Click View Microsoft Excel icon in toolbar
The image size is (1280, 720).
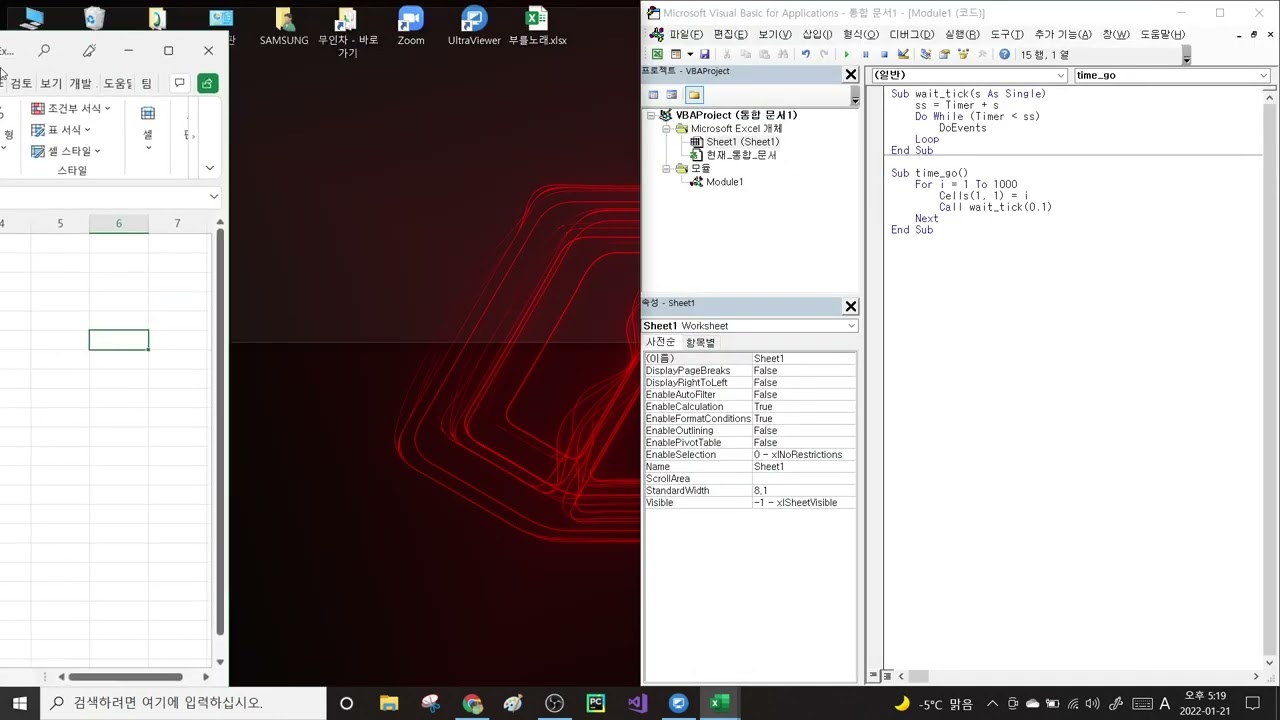coord(657,54)
